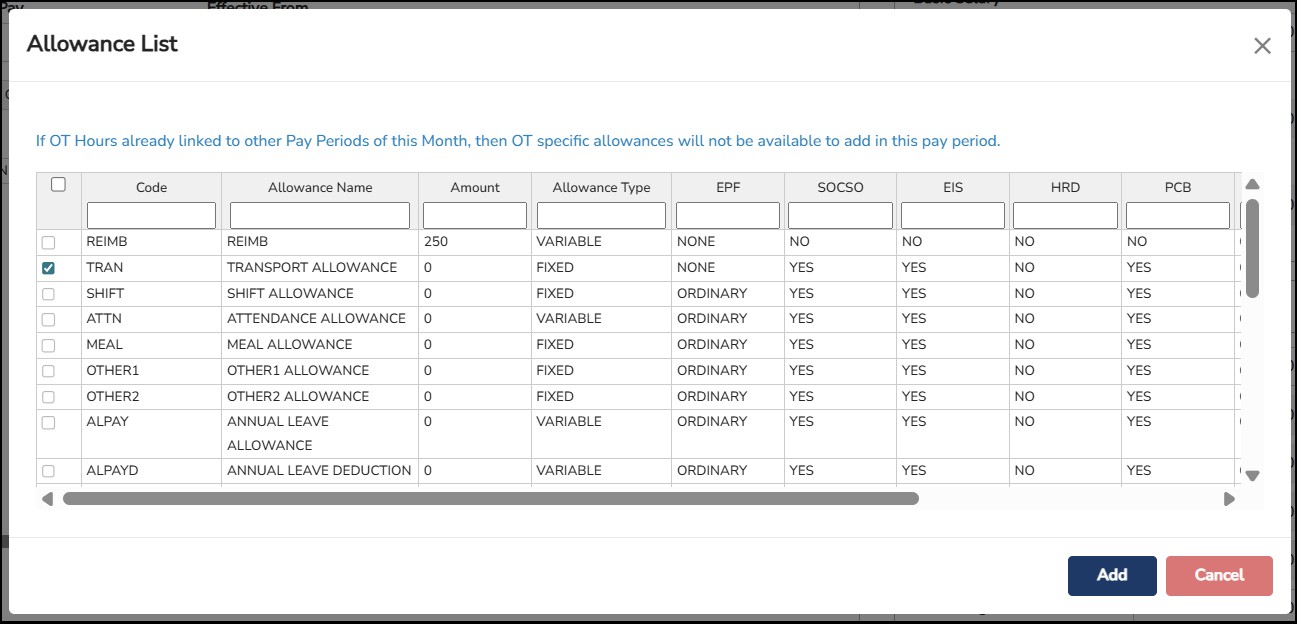Screen dimensions: 1297x624
Task: Sort by the Code column header
Action: pos(152,187)
